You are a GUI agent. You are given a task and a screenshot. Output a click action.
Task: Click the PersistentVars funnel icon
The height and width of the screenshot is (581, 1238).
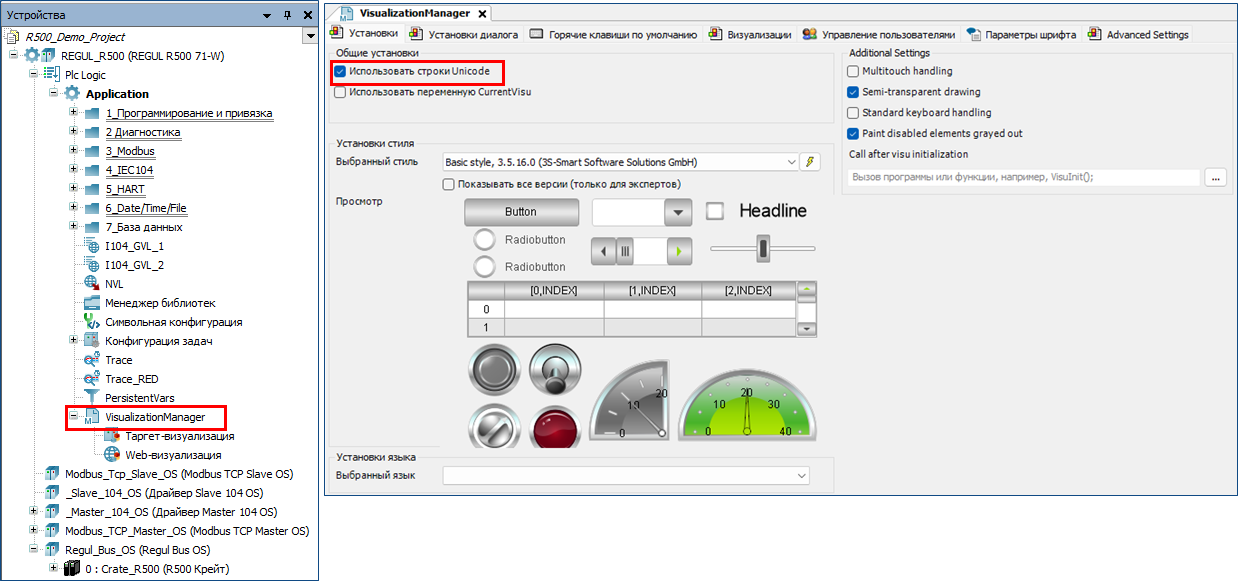[x=92, y=398]
